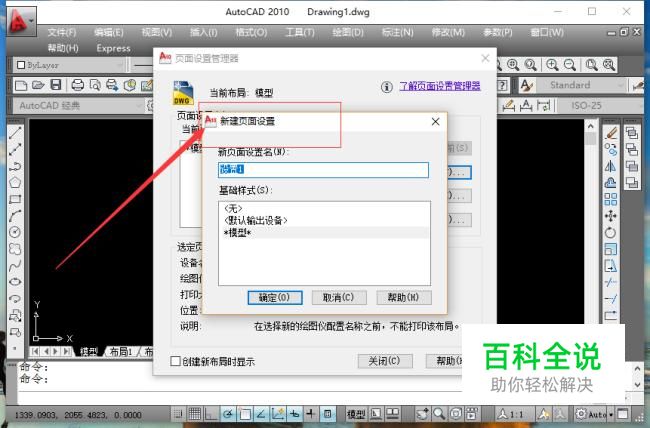
Task: Click the command line scroll up arrow
Action: click(x=638, y=369)
